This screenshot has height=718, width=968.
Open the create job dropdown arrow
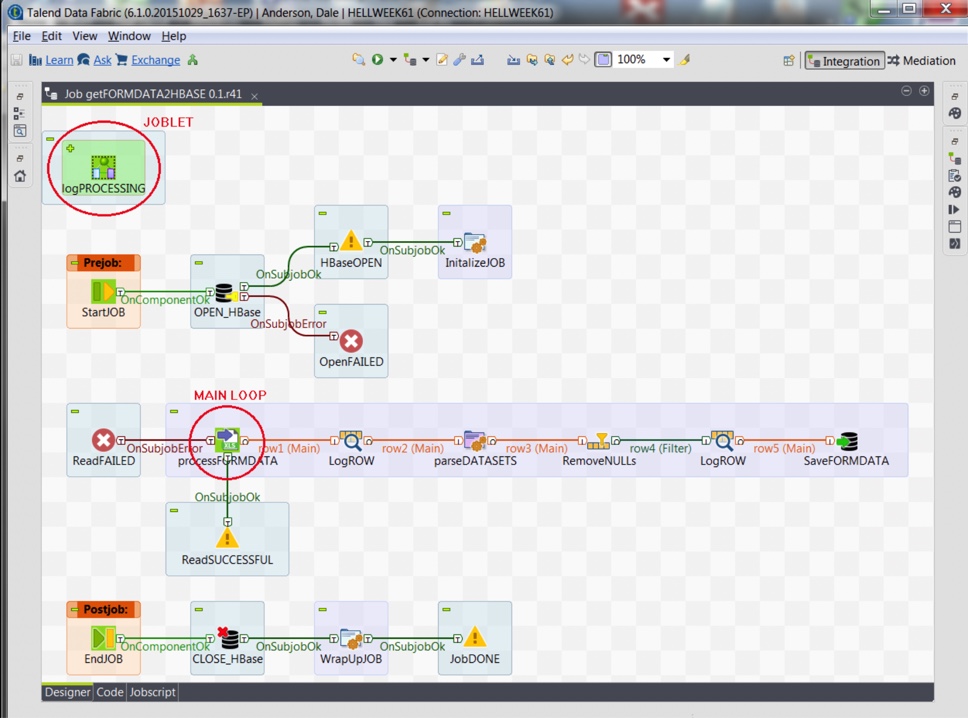pos(425,60)
